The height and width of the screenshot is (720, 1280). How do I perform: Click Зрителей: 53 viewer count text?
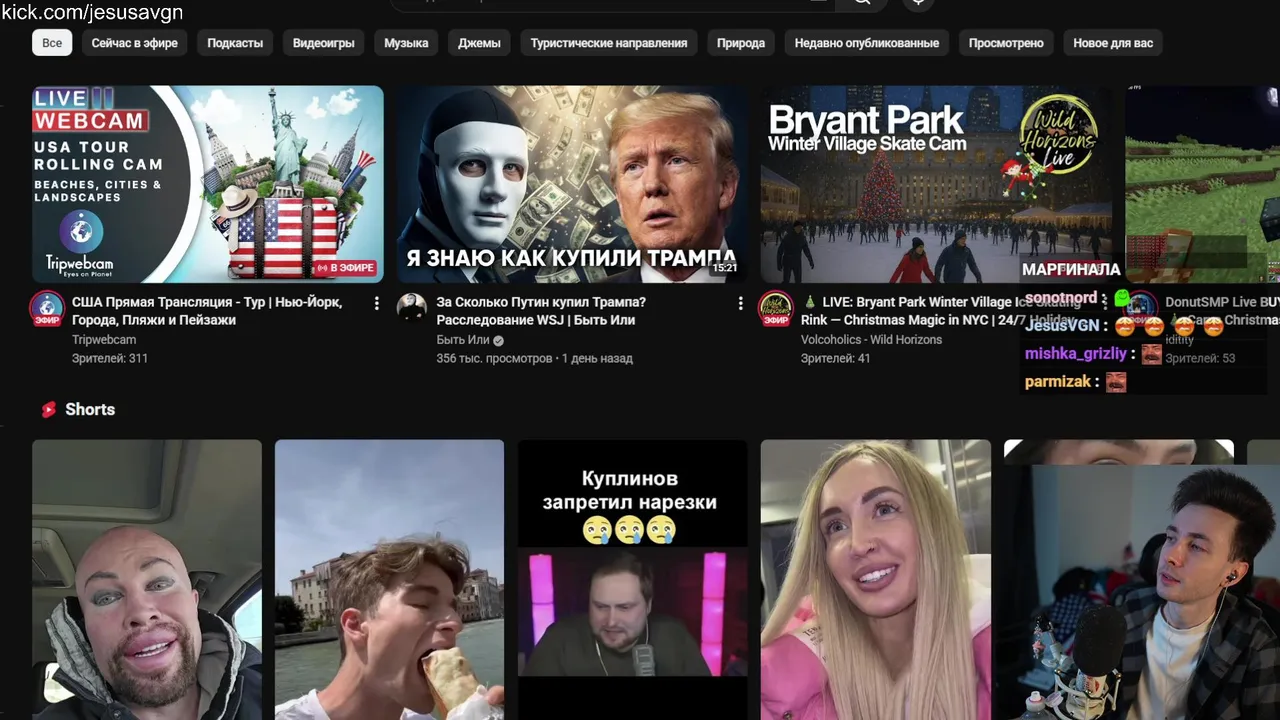coord(1200,358)
